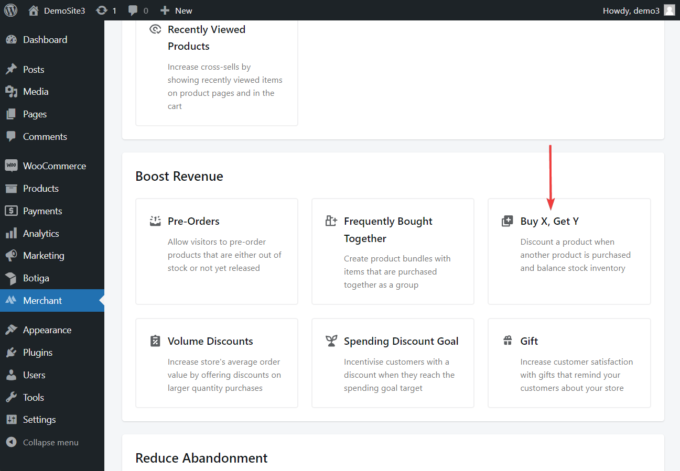This screenshot has width=680, height=471.
Task: Open the Gift module card
Action: (569, 363)
